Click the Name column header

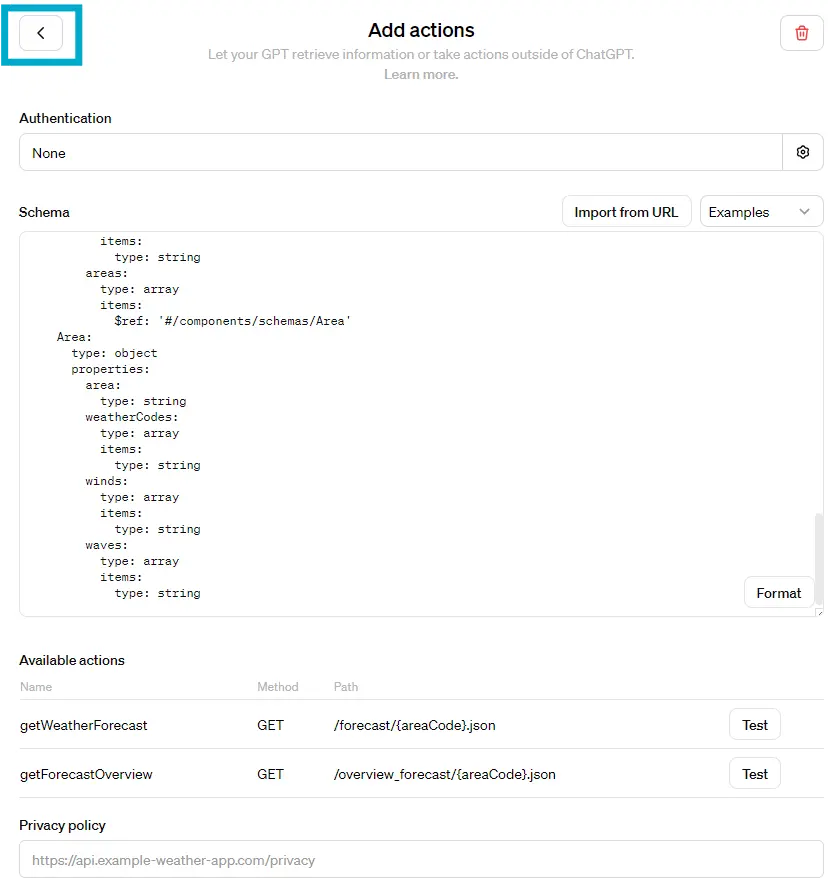pyautogui.click(x=36, y=687)
